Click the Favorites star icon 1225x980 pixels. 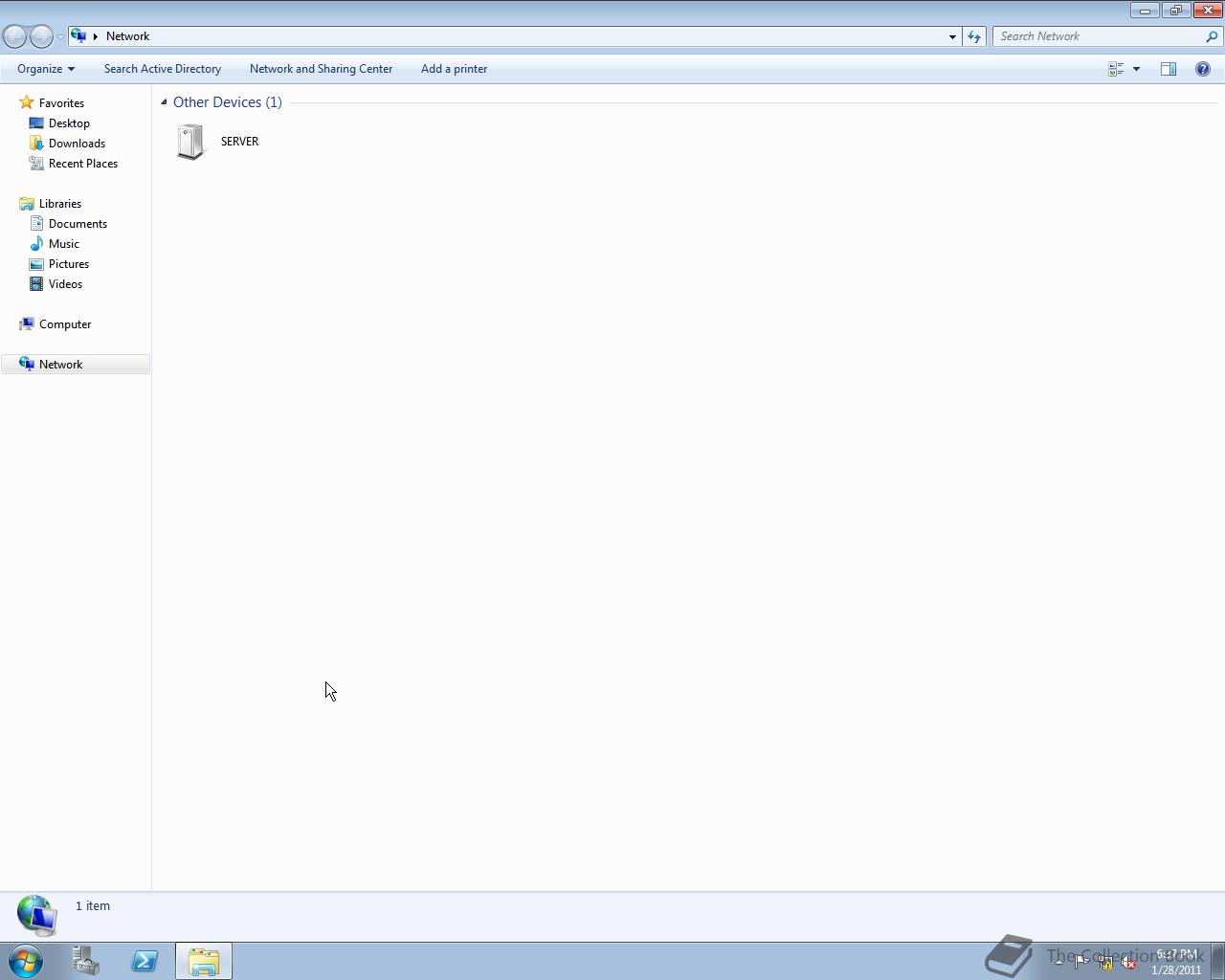[x=27, y=102]
